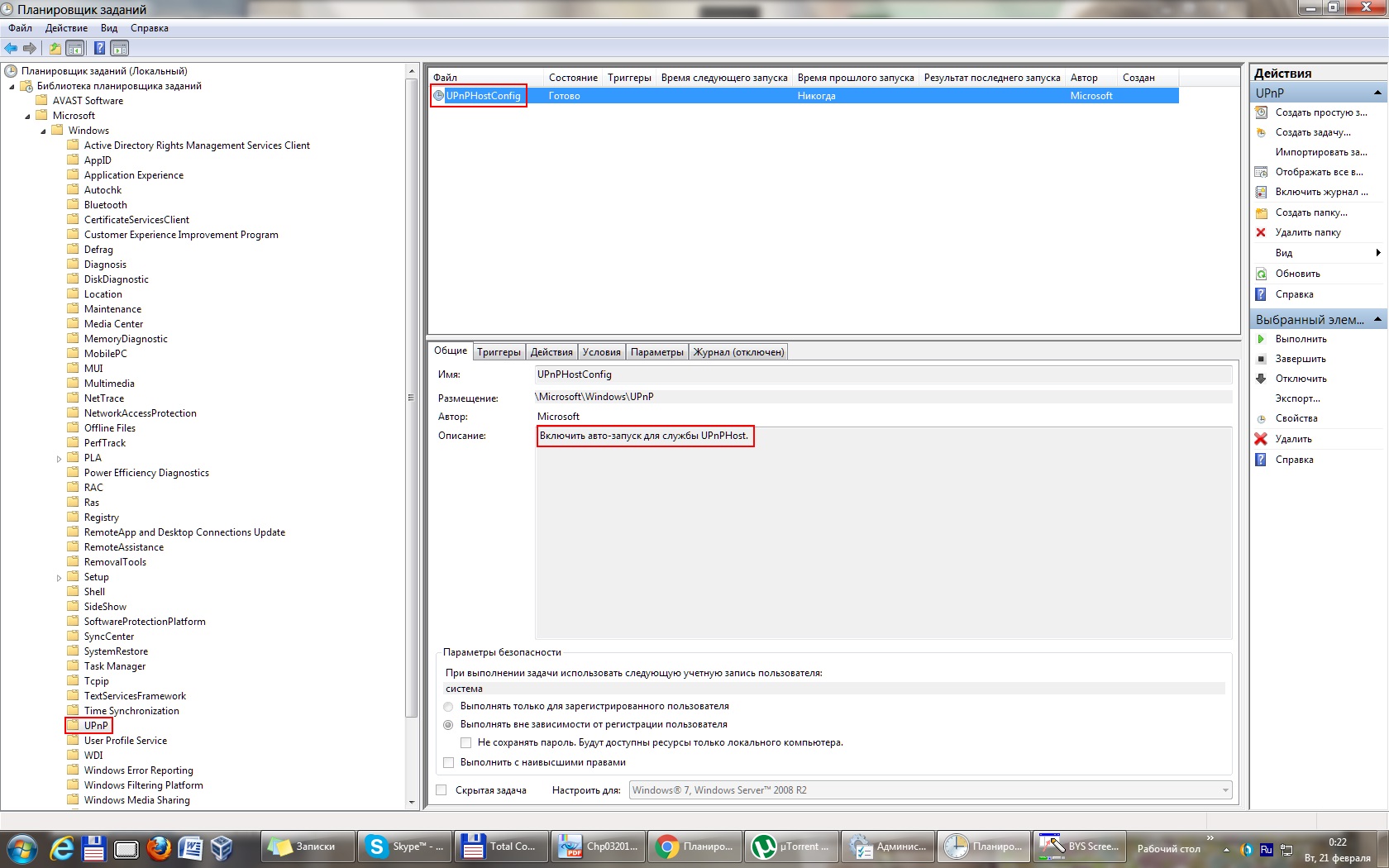Open the Настроить для combo box
Image resolution: width=1389 pixels, height=868 pixels.
[x=930, y=790]
